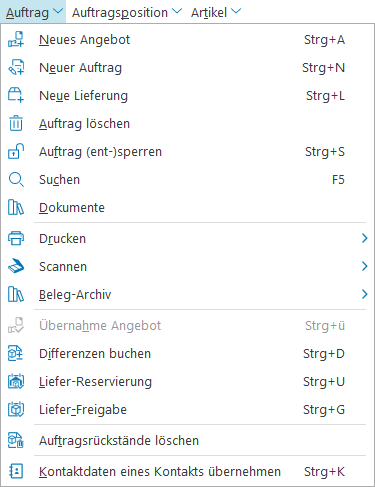Click the Liefer-Reservierung icon
Viewport: 375px width, 487px height.
tap(16, 381)
